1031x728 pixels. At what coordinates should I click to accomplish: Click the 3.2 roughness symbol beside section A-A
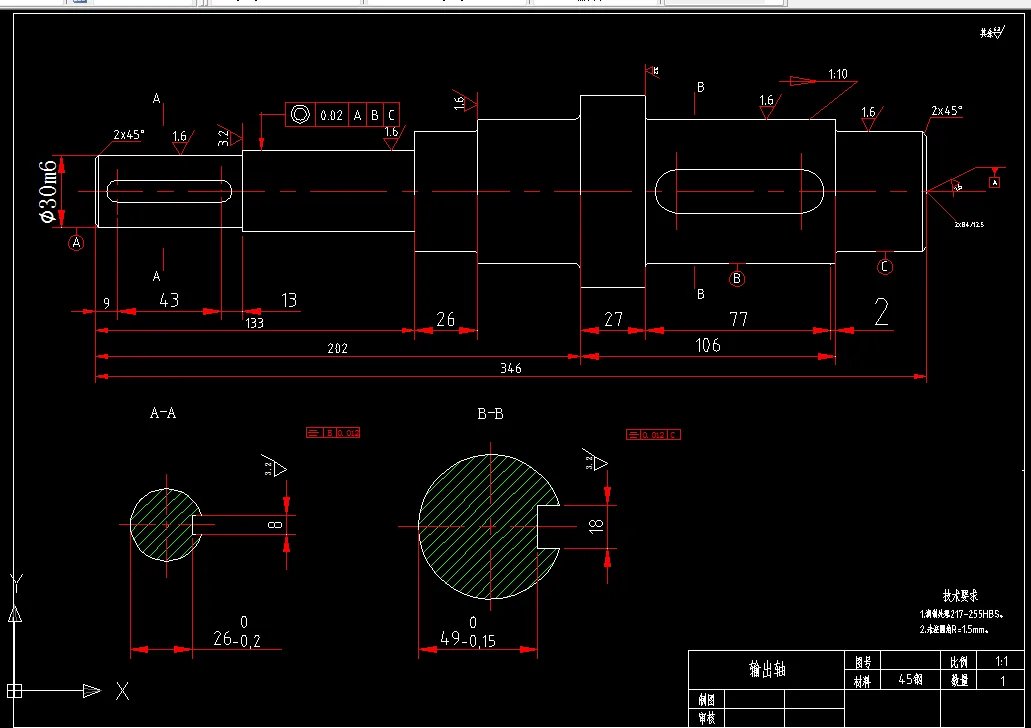pyautogui.click(x=274, y=468)
